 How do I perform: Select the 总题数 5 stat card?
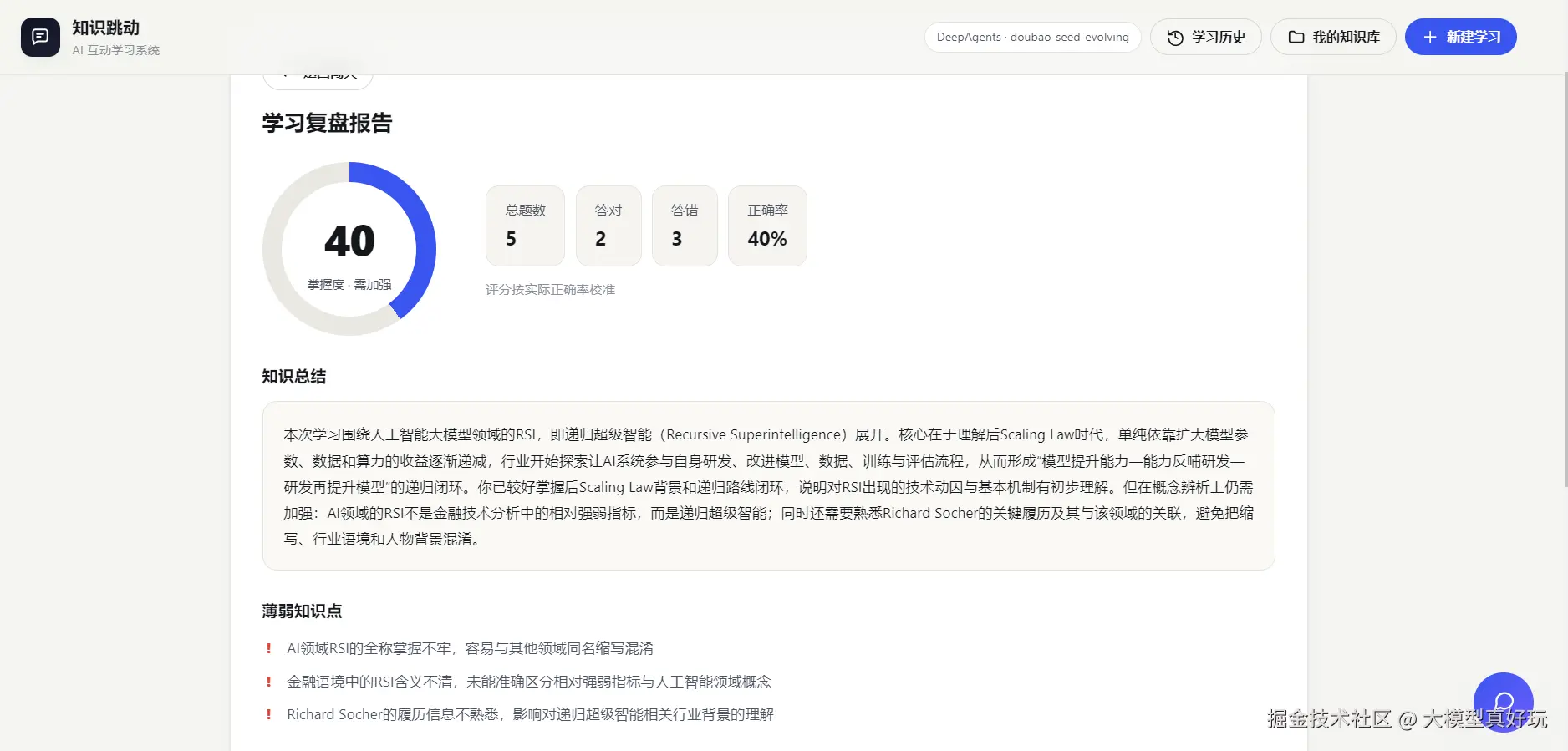point(525,226)
